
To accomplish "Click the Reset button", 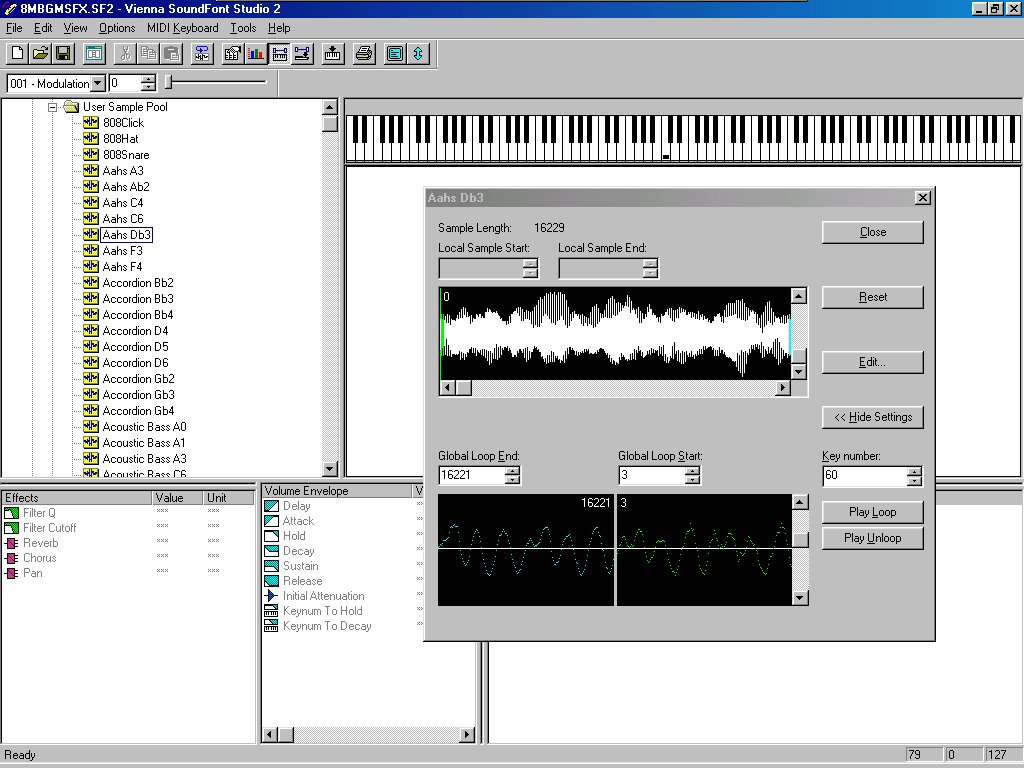I will coord(872,297).
